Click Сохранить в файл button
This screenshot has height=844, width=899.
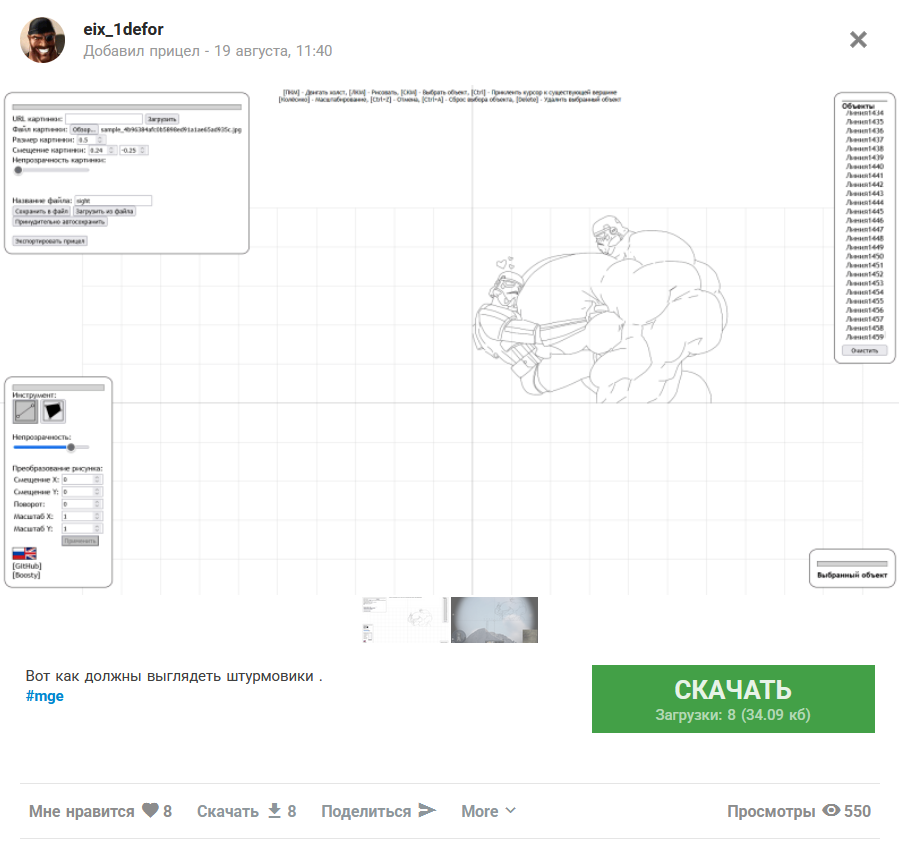pyautogui.click(x=41, y=211)
